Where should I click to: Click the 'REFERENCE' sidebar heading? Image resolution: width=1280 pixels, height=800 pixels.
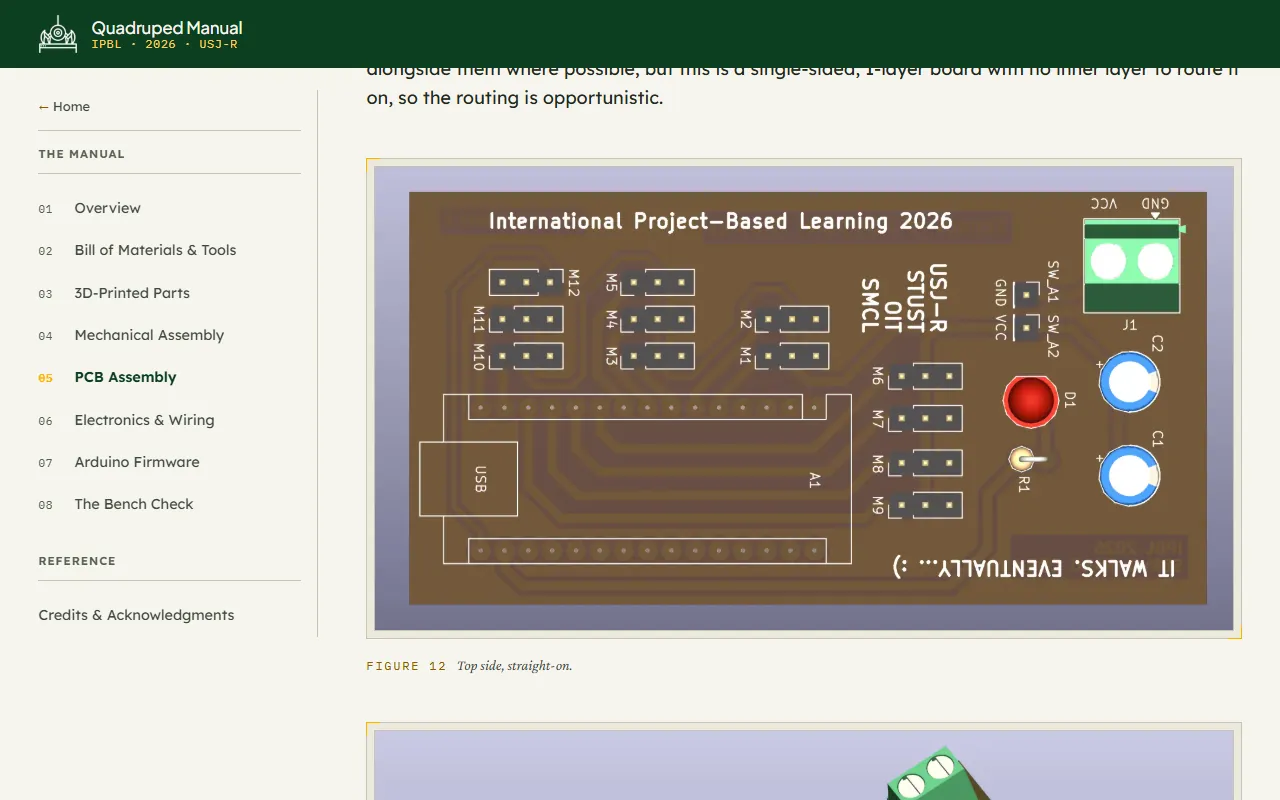[77, 561]
